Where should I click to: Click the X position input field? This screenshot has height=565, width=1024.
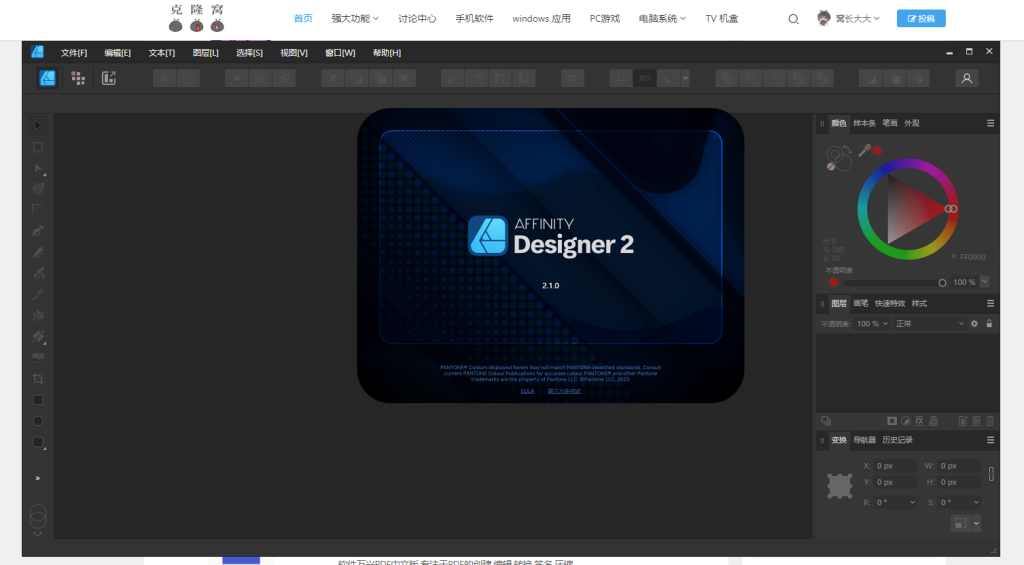click(x=895, y=466)
